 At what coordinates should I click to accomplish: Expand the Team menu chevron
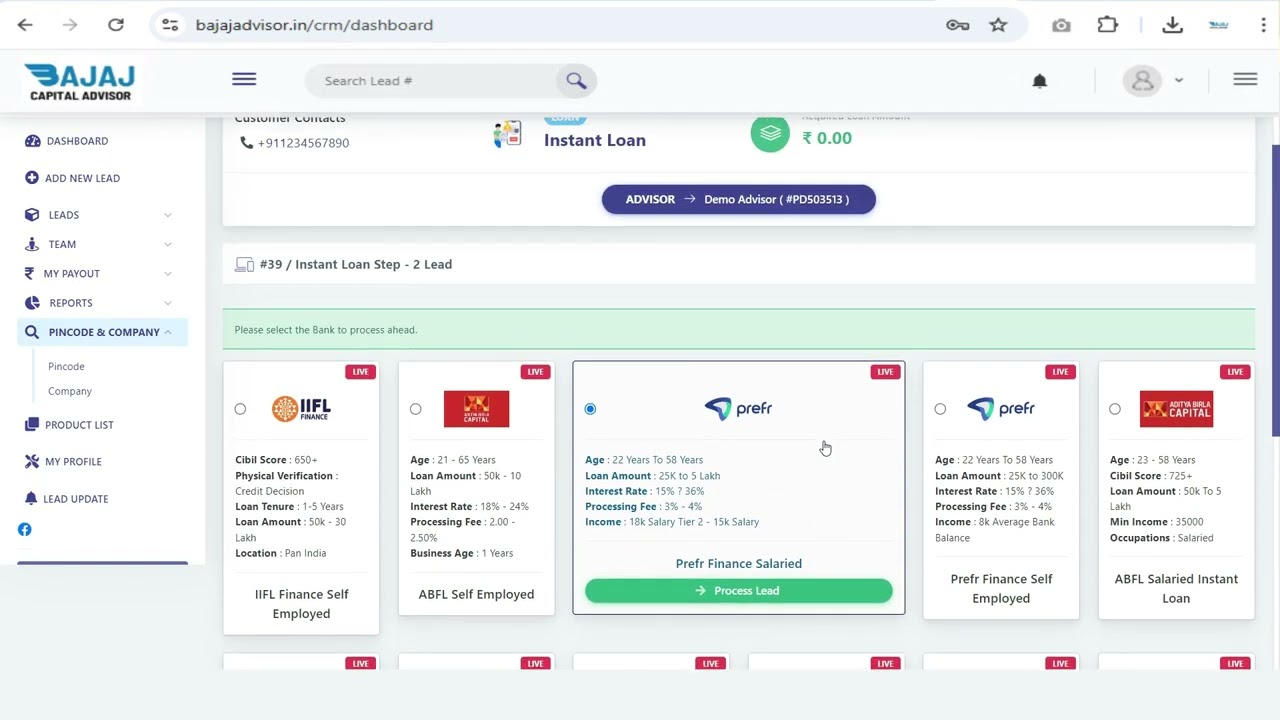(x=167, y=244)
